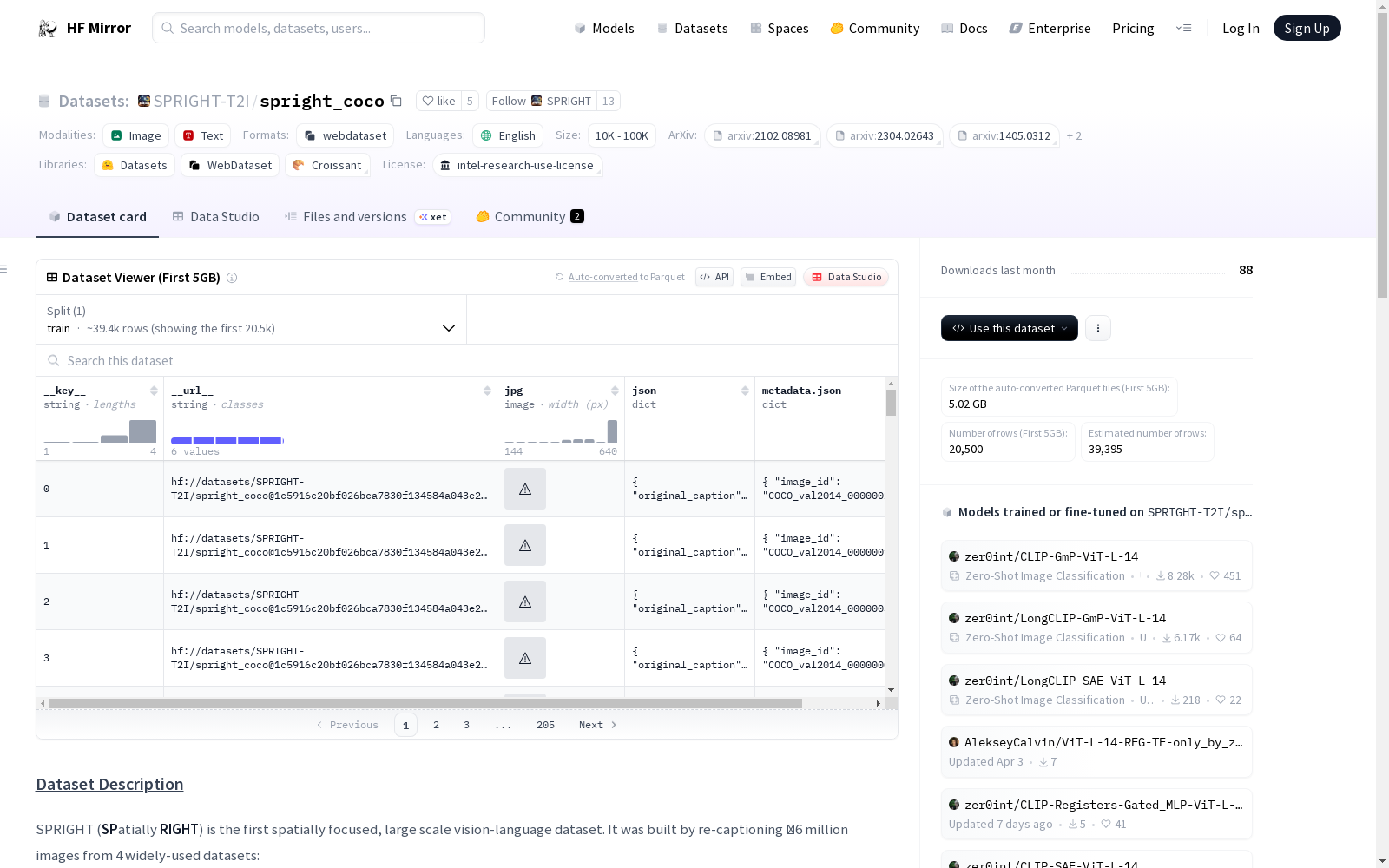Sort the __key__ column
Screen dimensions: 1389x868
(x=154, y=391)
